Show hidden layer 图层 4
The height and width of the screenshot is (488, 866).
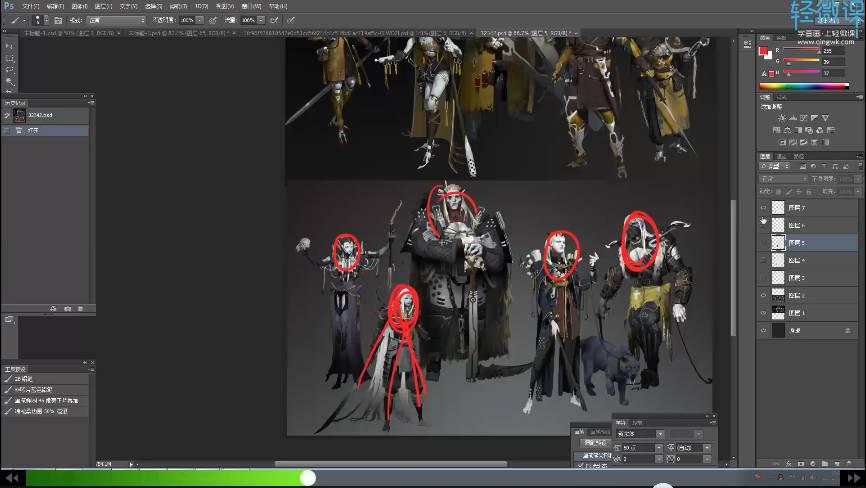click(763, 260)
